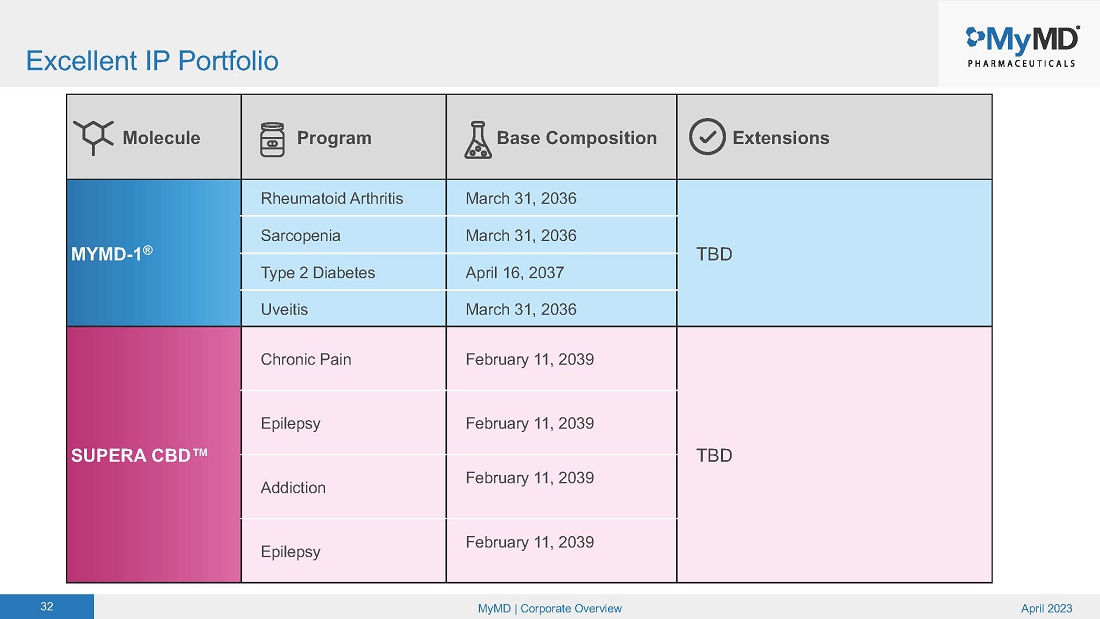Click the Addiction program entry
Image resolution: width=1100 pixels, height=619 pixels.
(x=294, y=488)
